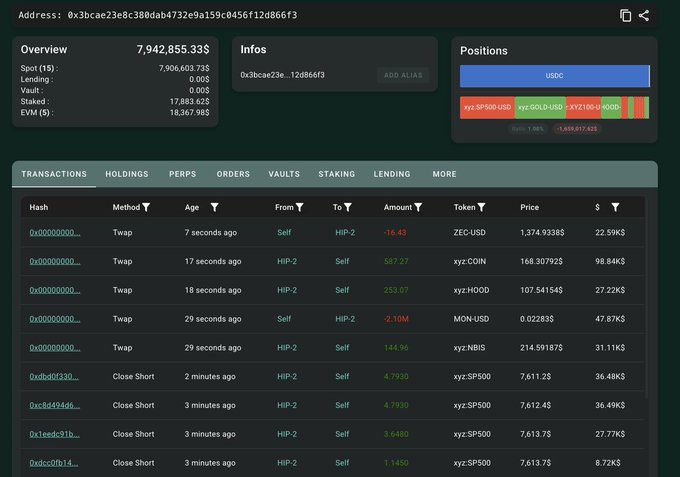
Task: Select the red xyz:SP500-USD position segment
Action: [487, 108]
